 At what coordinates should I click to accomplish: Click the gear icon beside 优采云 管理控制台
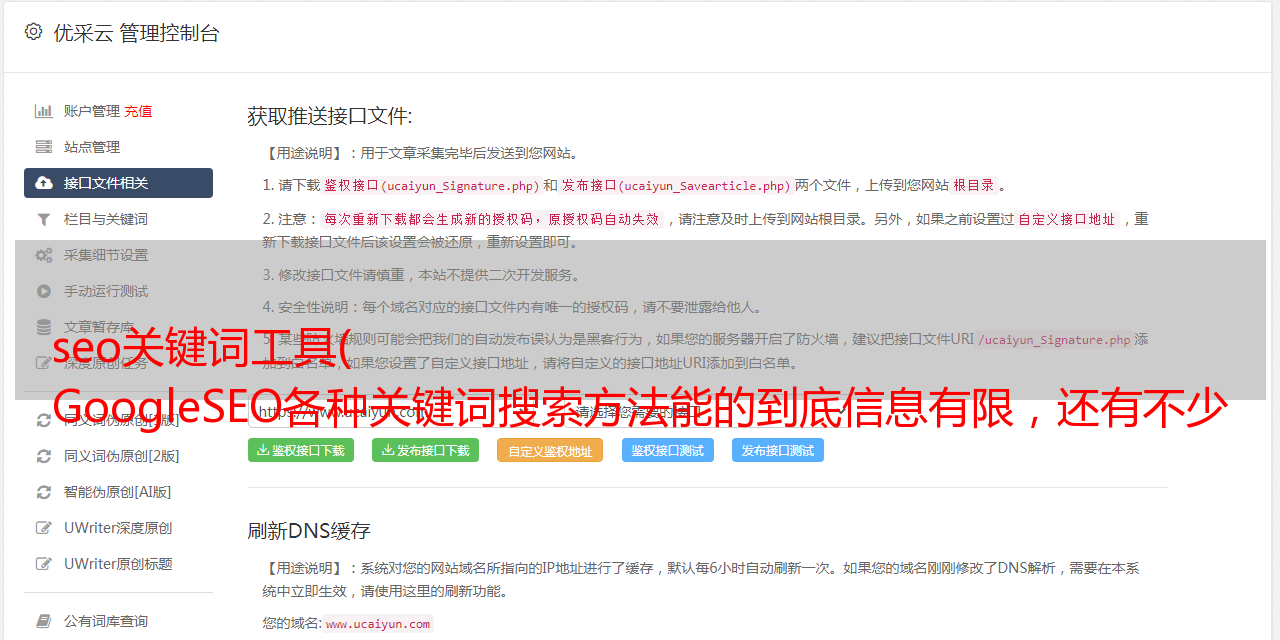(x=33, y=32)
